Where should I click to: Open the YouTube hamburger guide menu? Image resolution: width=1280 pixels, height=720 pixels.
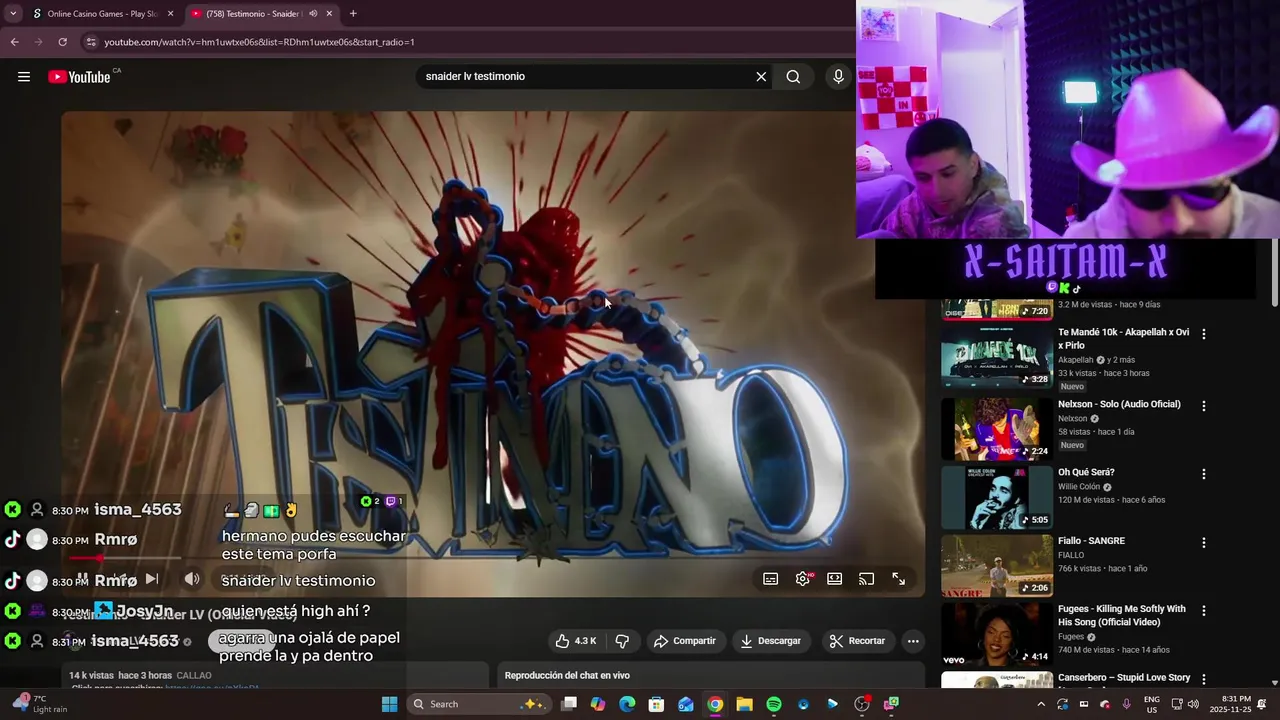24,77
